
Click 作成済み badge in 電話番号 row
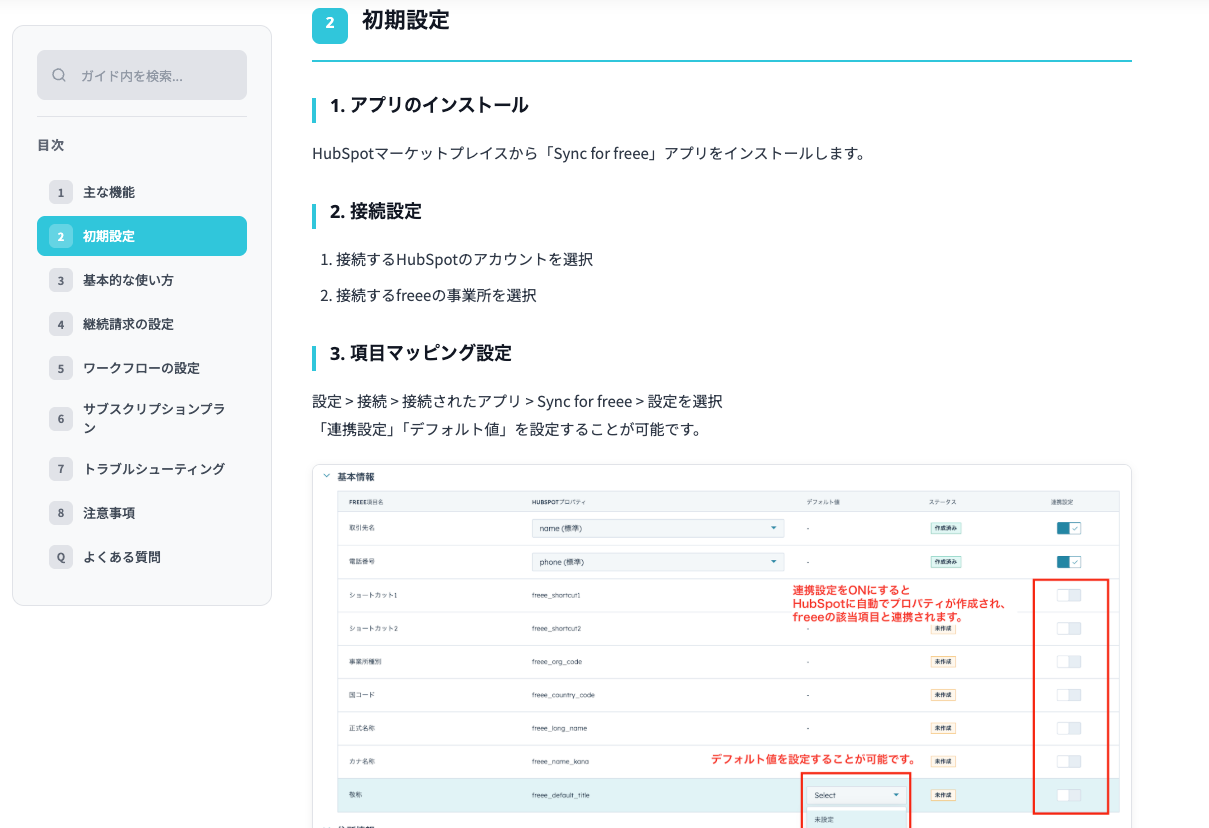(x=946, y=562)
